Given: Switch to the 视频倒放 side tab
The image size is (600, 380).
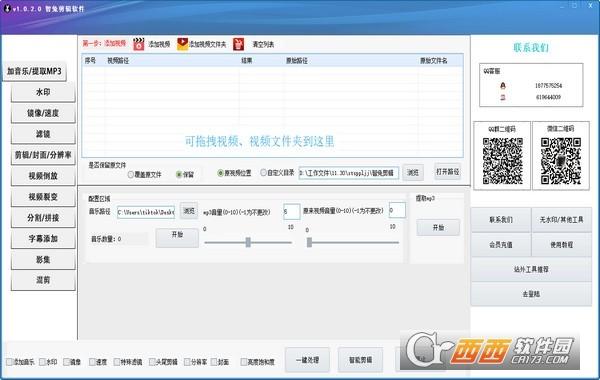Looking at the screenshot, I should pos(43,176).
